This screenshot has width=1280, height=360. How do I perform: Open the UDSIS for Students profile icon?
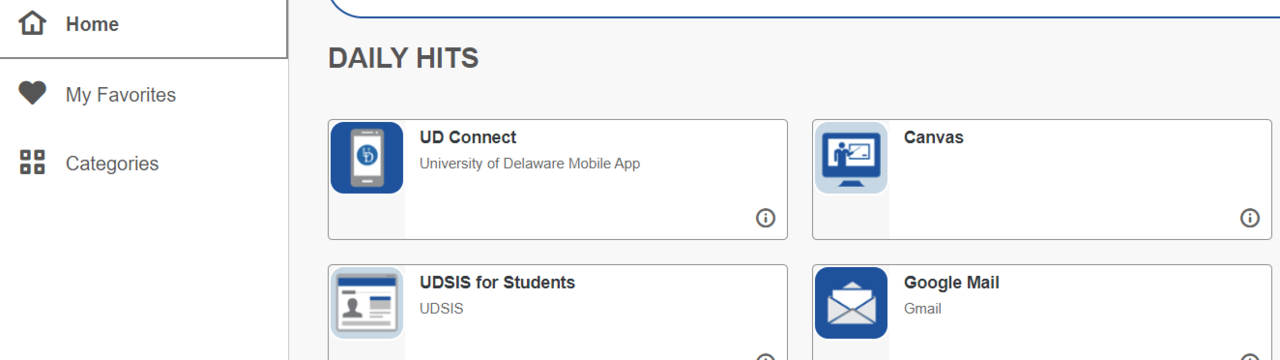tap(367, 303)
